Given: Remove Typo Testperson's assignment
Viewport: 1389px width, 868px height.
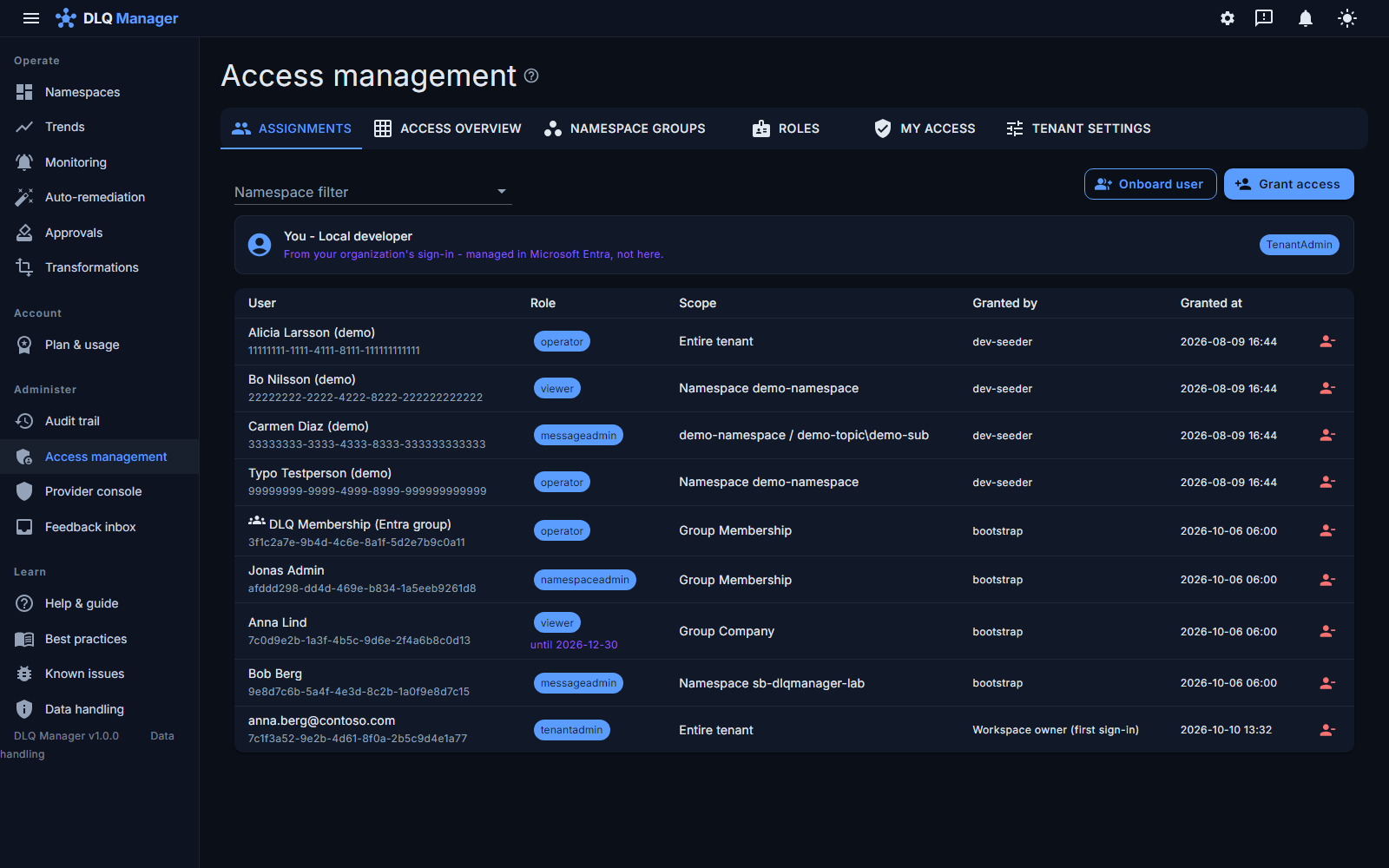Looking at the screenshot, I should tap(1327, 483).
